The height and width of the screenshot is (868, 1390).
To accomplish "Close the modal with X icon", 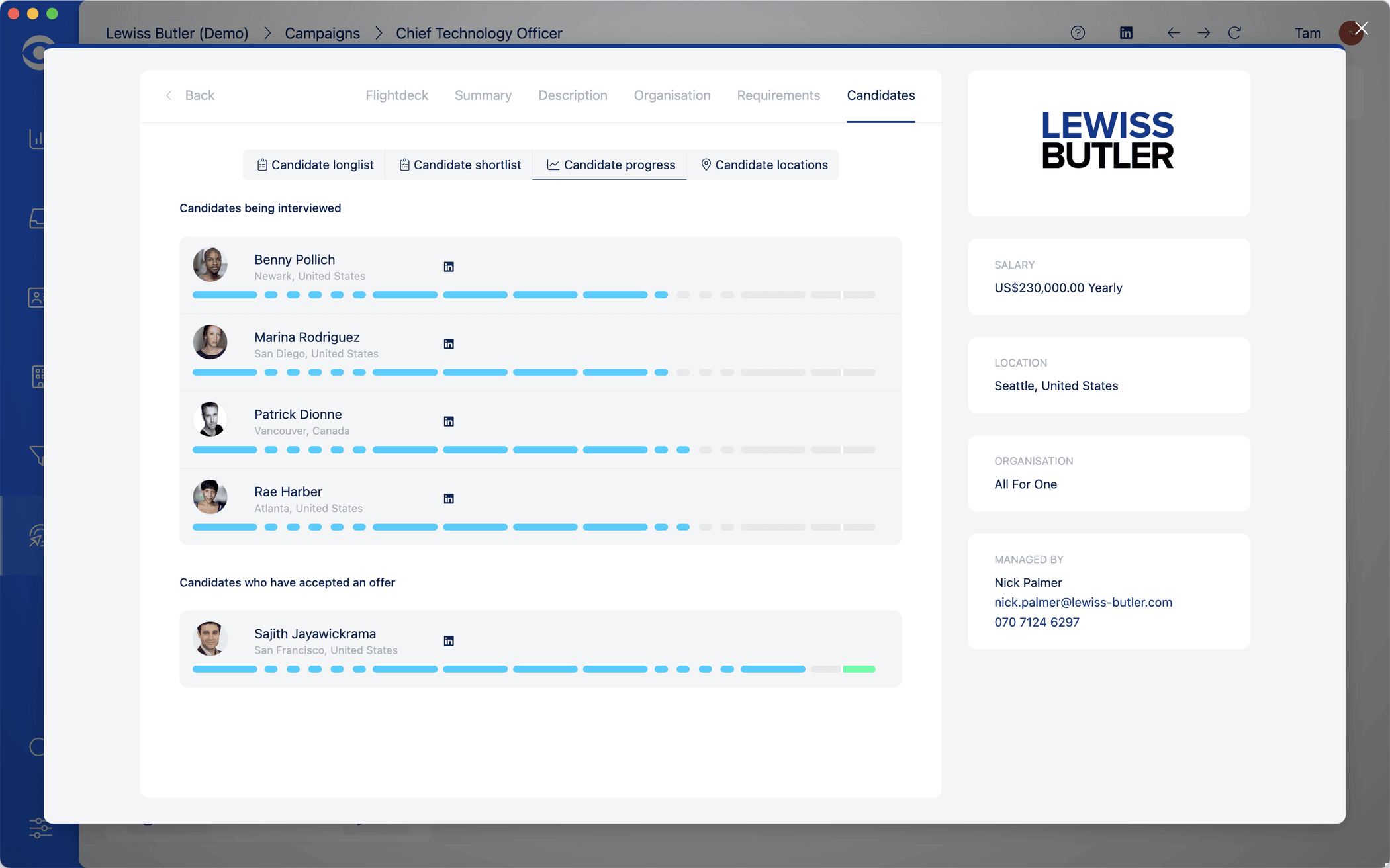I will point(1362,28).
